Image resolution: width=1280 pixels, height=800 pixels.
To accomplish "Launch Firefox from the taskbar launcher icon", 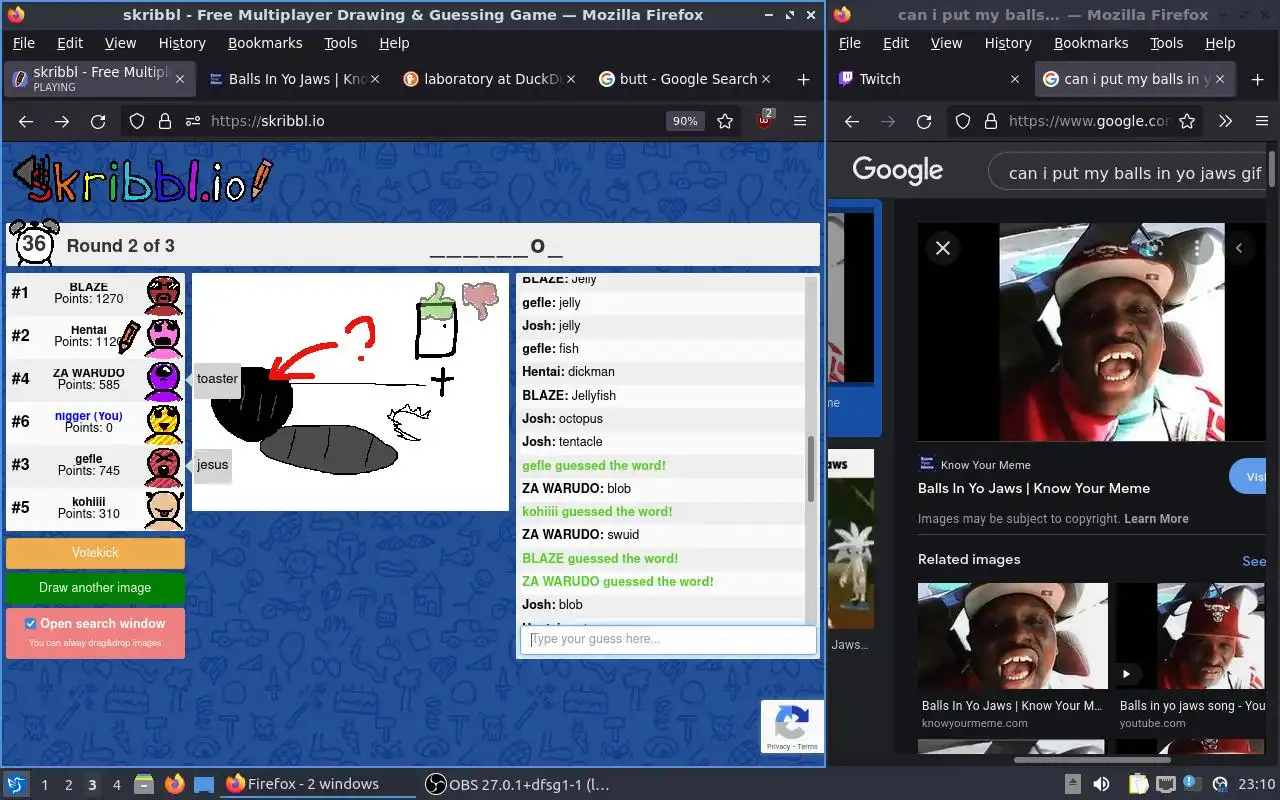I will (174, 784).
